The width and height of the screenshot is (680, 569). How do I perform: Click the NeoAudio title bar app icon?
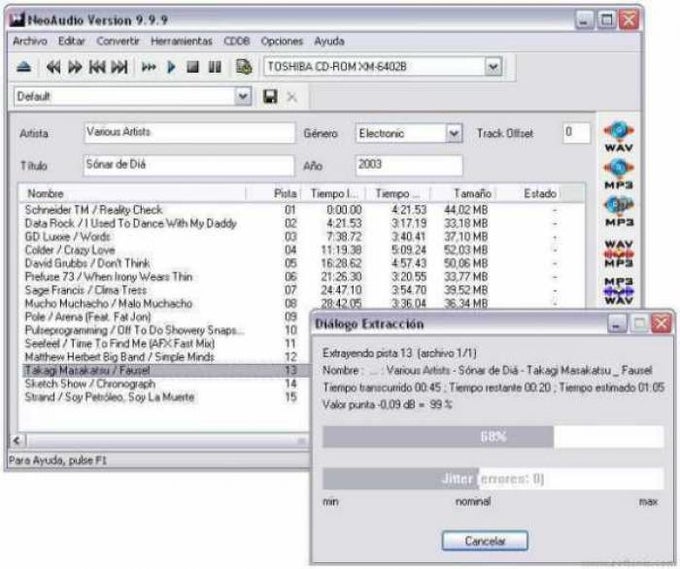coord(17,20)
